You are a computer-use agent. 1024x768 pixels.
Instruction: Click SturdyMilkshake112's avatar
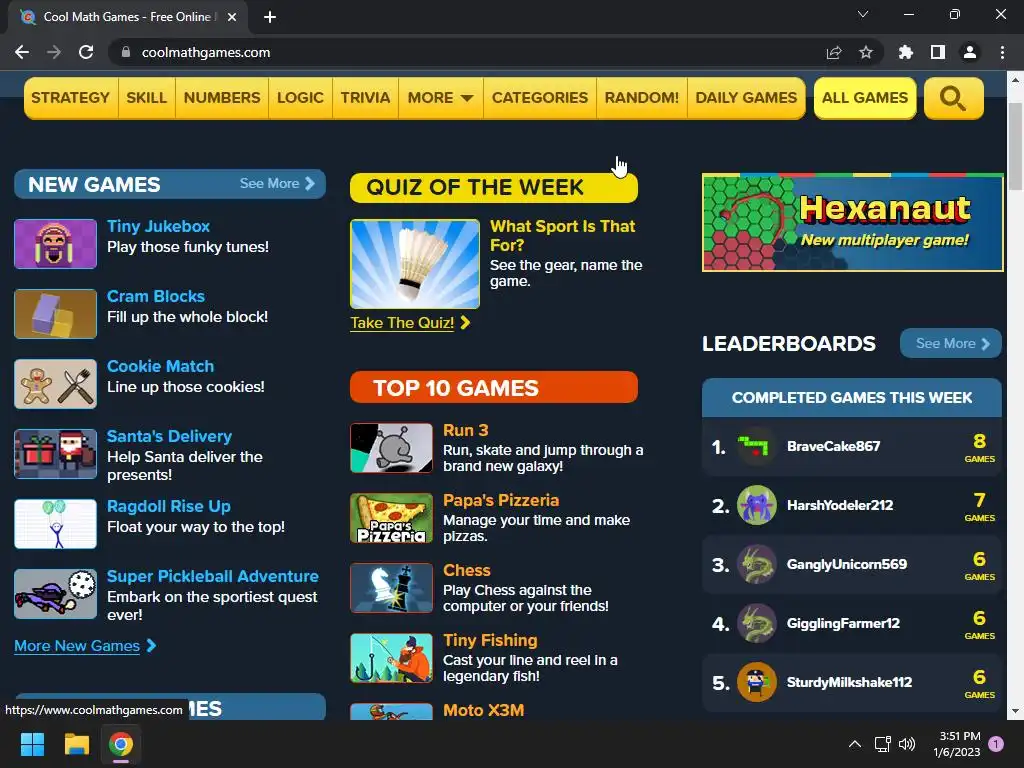[756, 682]
